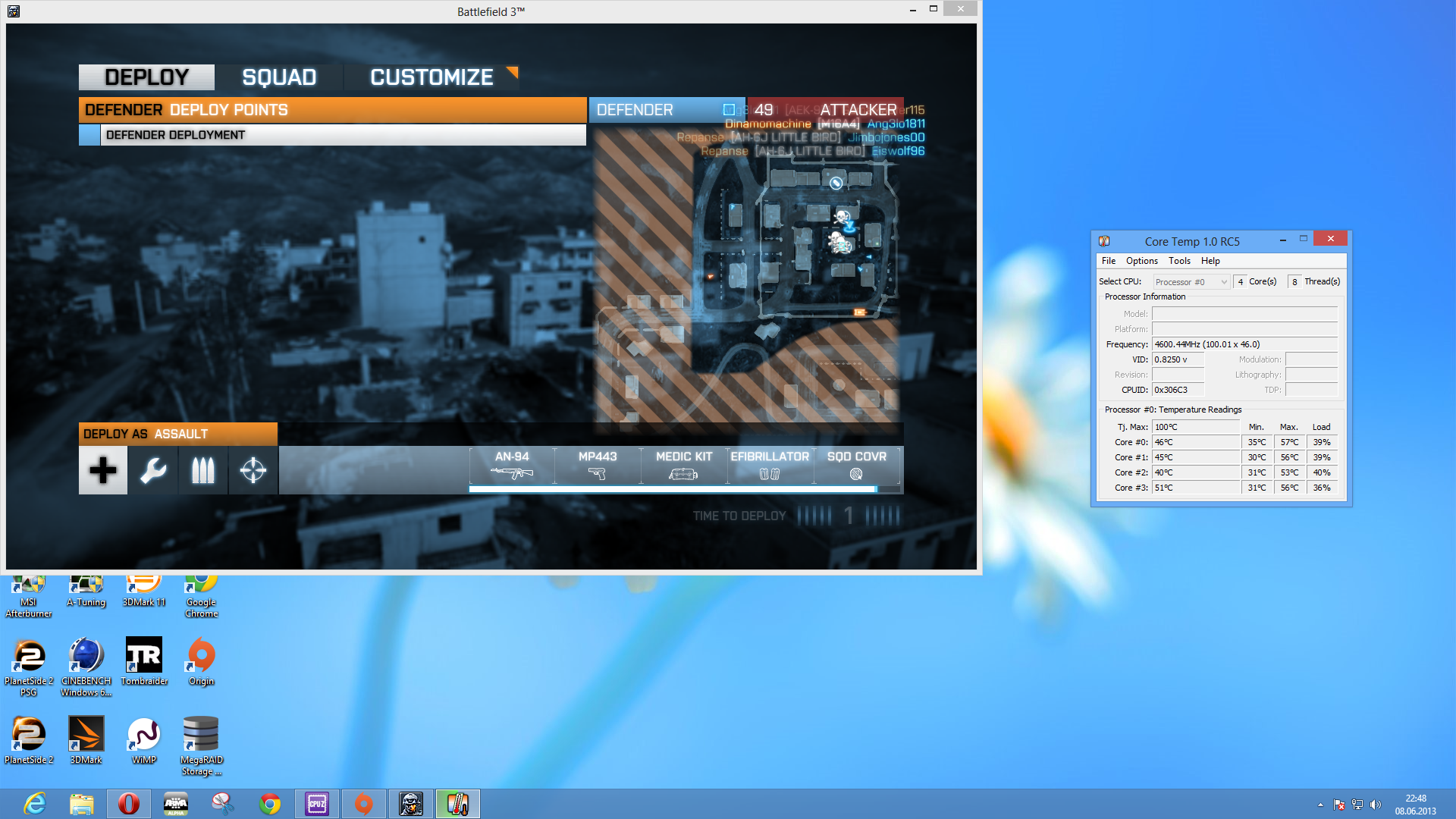Choose the Medic Kit gadget slot
The image size is (1456, 819).
click(683, 466)
